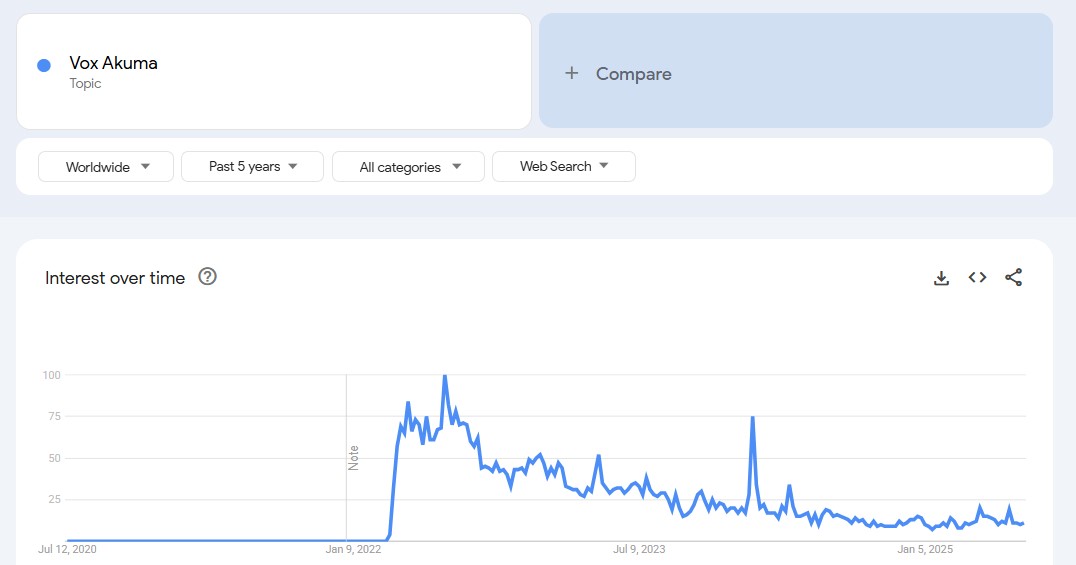Open the Past 5 years dropdown

click(252, 166)
